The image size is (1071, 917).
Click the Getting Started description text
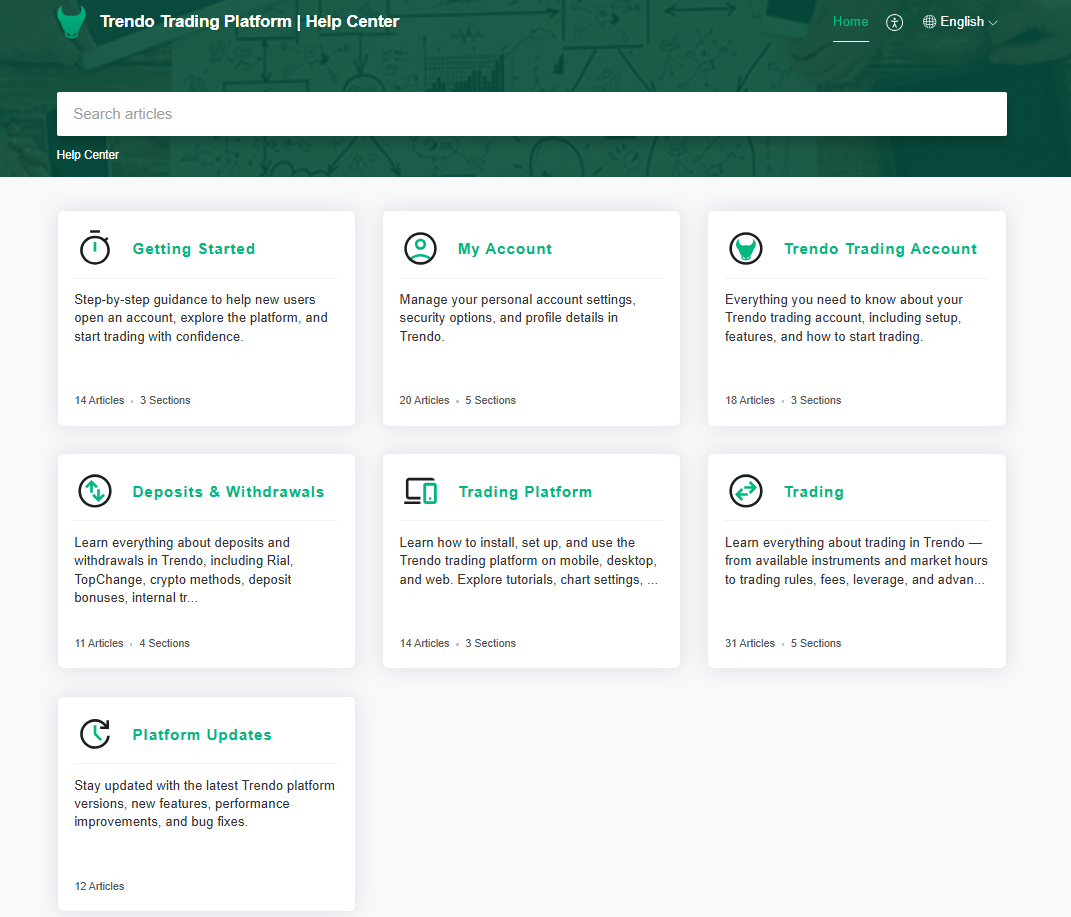coord(201,318)
